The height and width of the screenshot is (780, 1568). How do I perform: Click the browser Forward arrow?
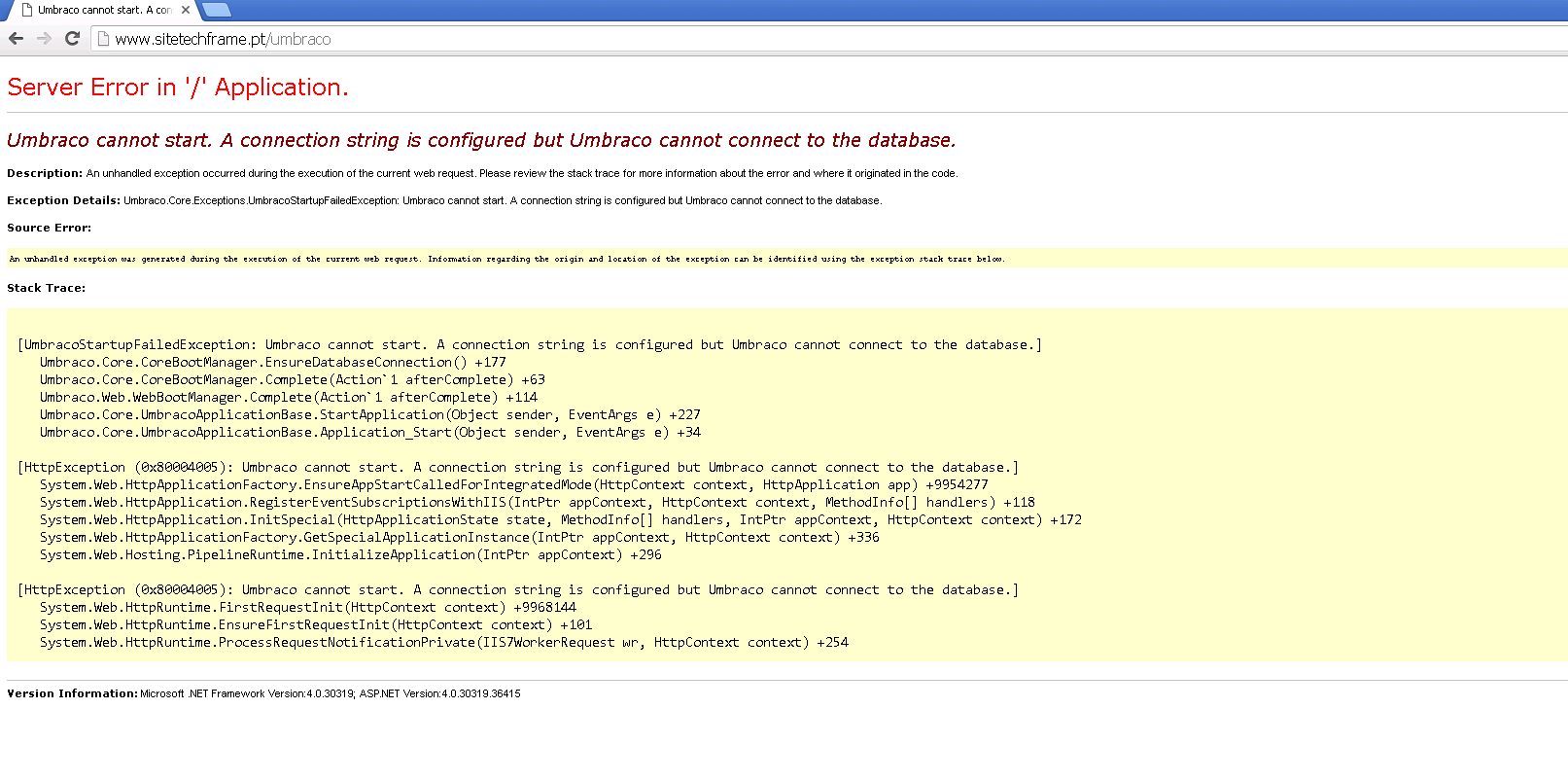[44, 39]
